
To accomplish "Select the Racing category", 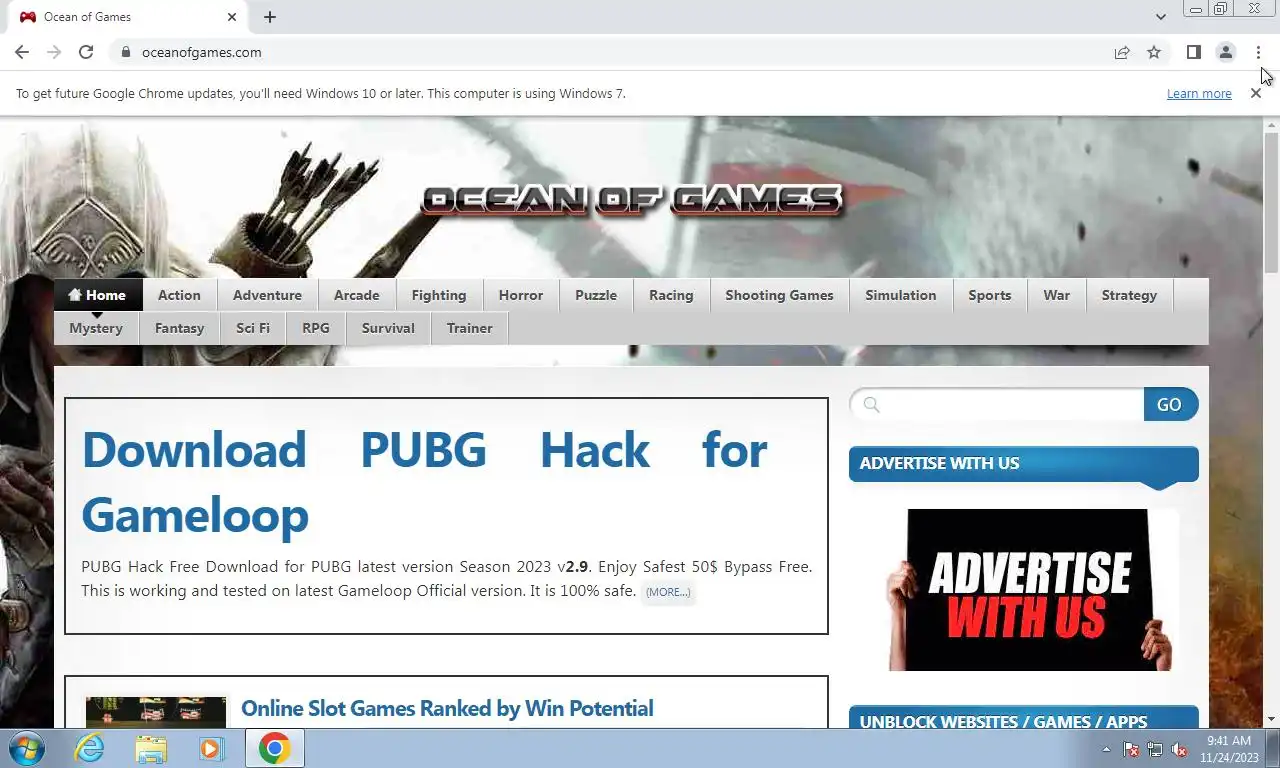I will pyautogui.click(x=671, y=295).
